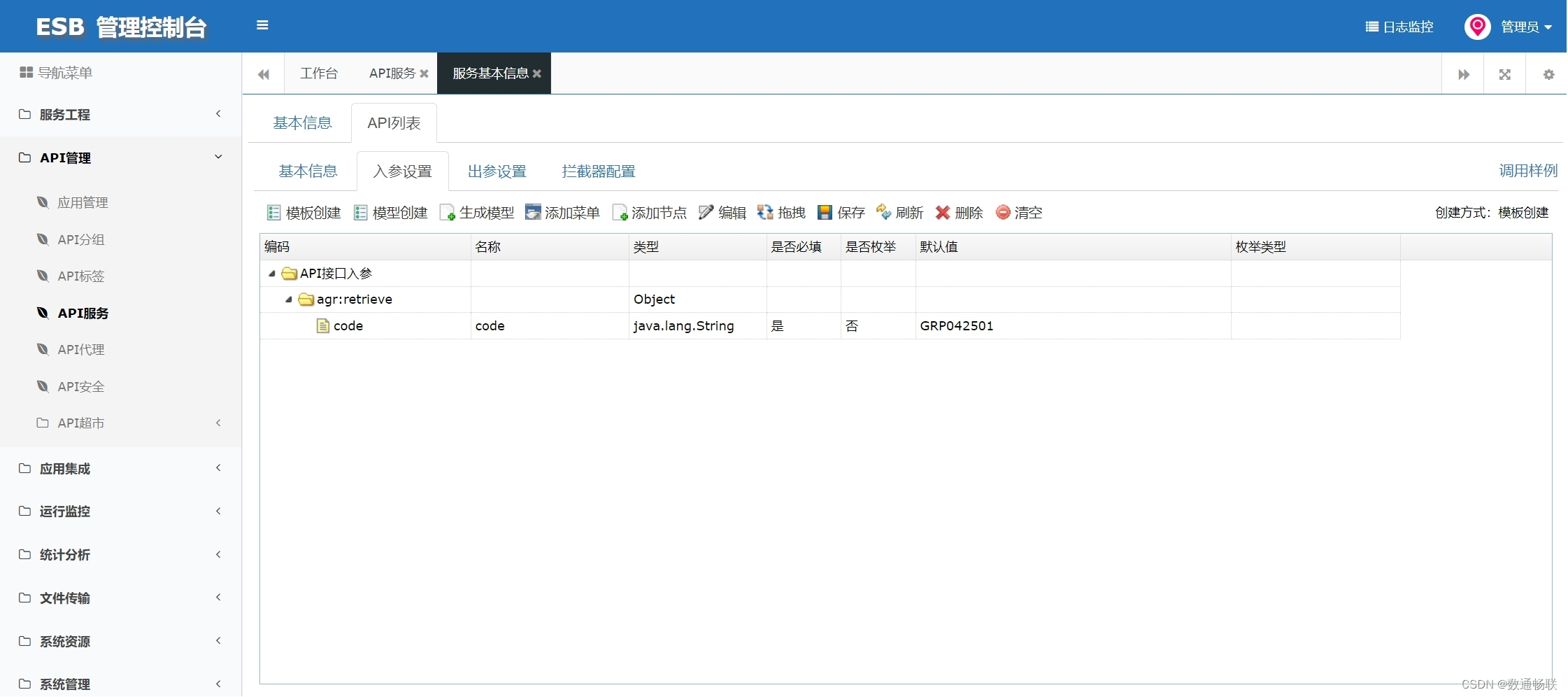Screen dimensions: 1568x697
Task: Click the 添加节点 toolbar button
Action: click(x=650, y=213)
